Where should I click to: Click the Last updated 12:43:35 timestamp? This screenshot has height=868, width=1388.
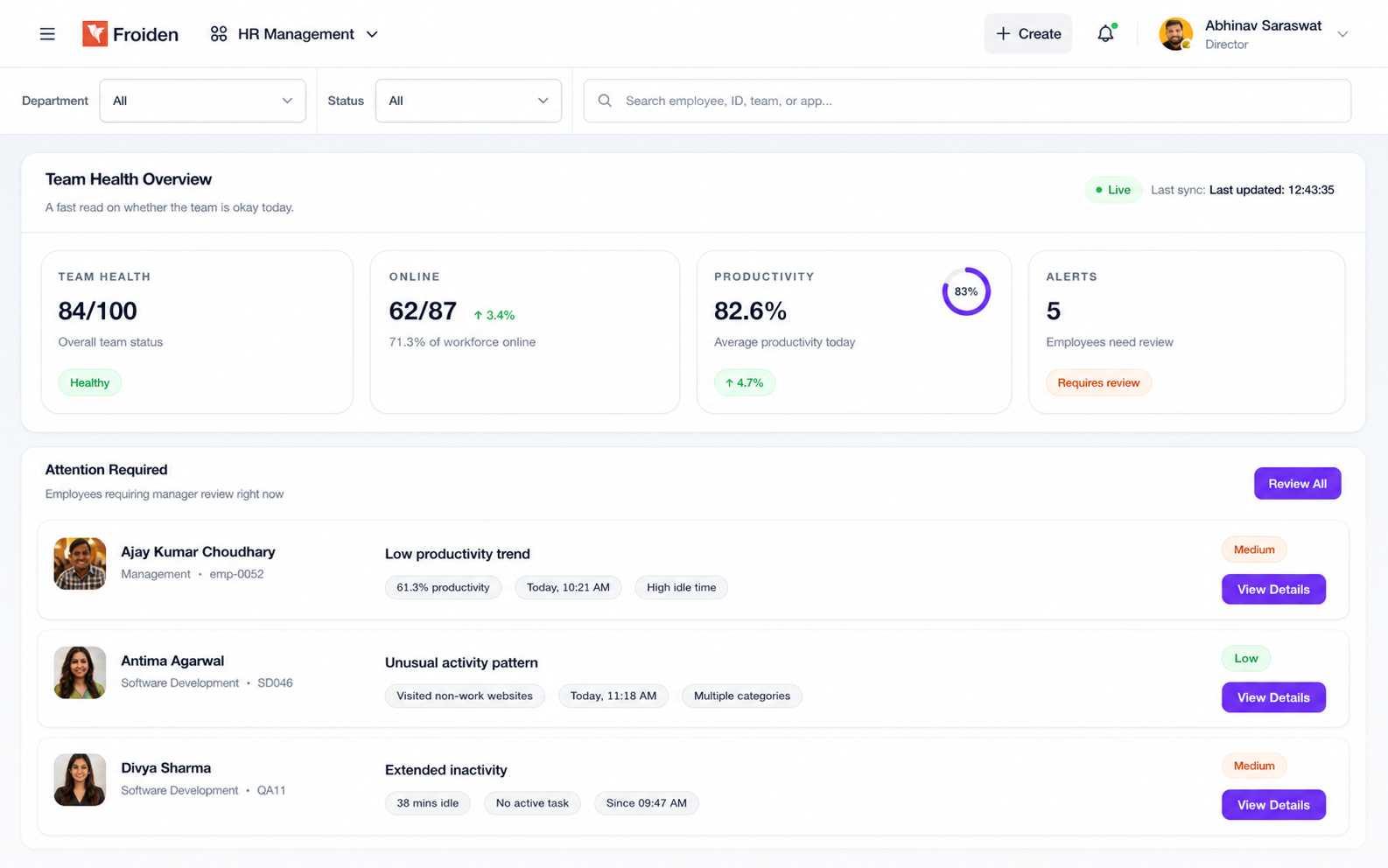[1271, 190]
